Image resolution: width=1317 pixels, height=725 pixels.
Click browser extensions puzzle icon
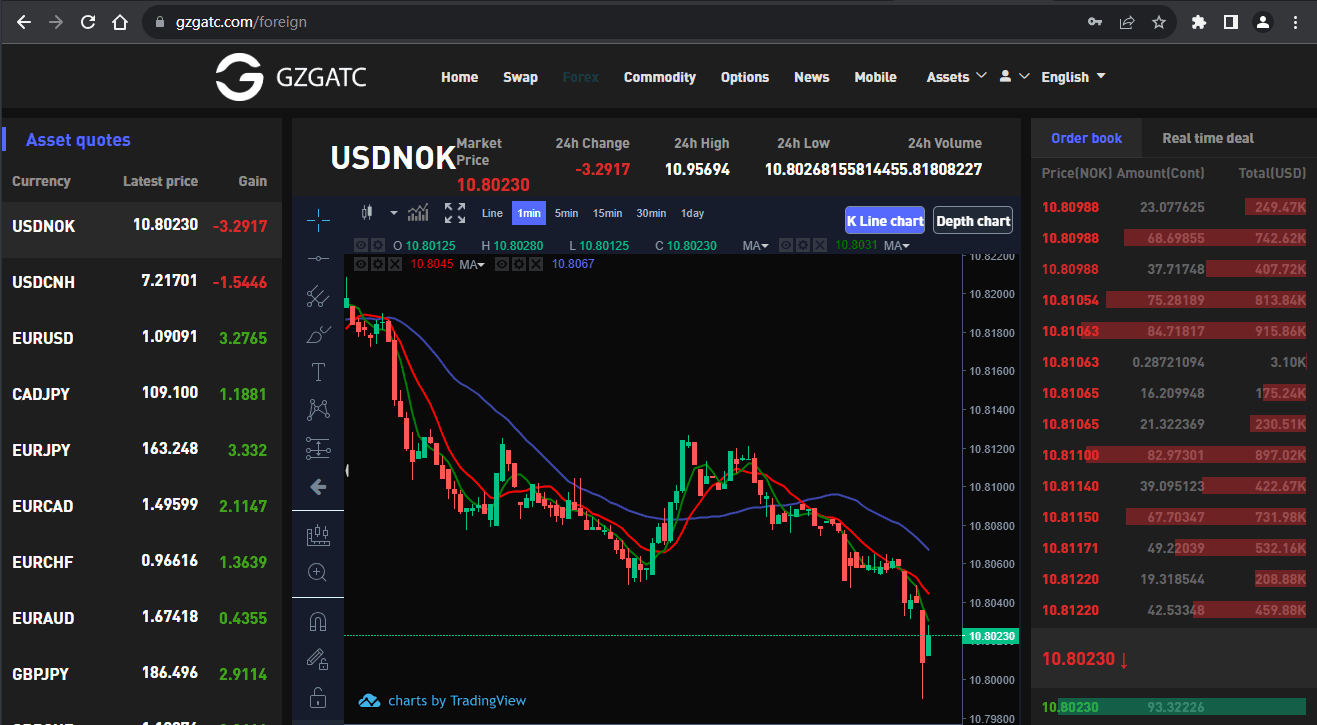pyautogui.click(x=1199, y=22)
